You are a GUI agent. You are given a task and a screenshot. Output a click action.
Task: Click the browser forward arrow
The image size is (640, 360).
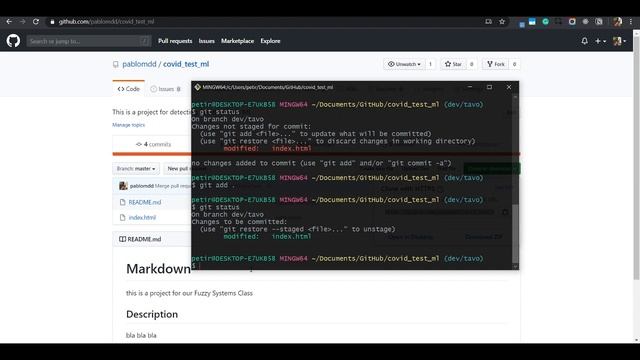click(x=22, y=22)
